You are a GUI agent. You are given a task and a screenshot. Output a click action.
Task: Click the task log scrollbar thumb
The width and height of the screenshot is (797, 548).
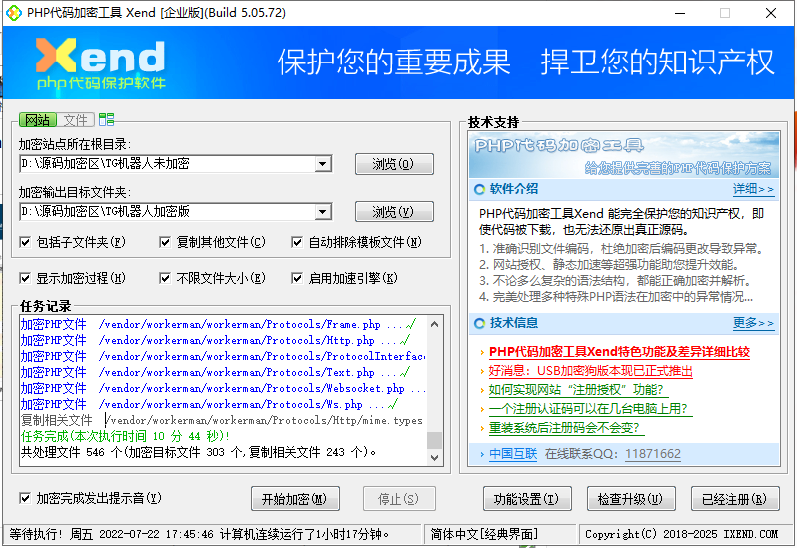434,440
